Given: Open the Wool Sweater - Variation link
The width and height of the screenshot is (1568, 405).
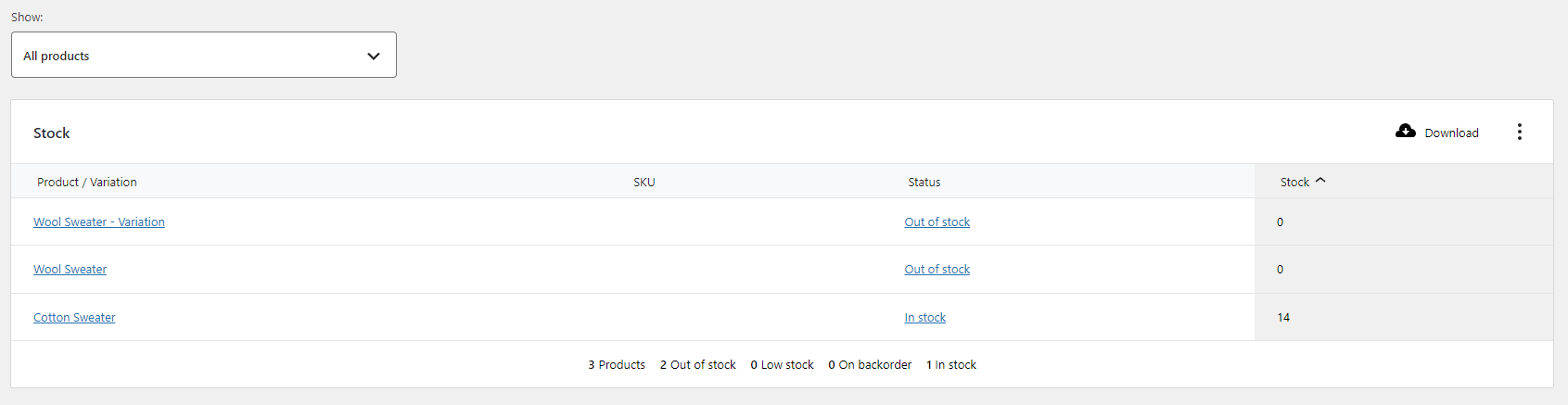Looking at the screenshot, I should click(x=99, y=222).
